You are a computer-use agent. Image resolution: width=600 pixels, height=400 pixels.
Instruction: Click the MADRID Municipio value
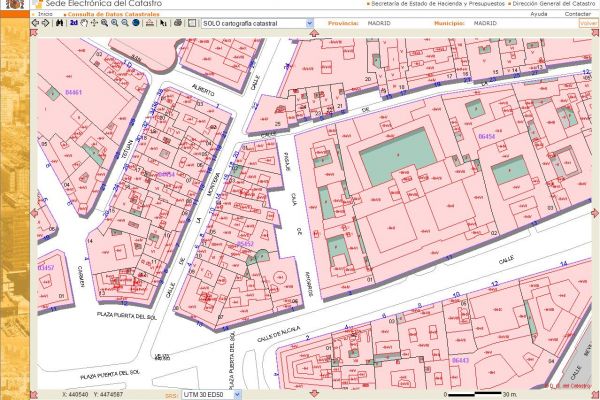485,23
